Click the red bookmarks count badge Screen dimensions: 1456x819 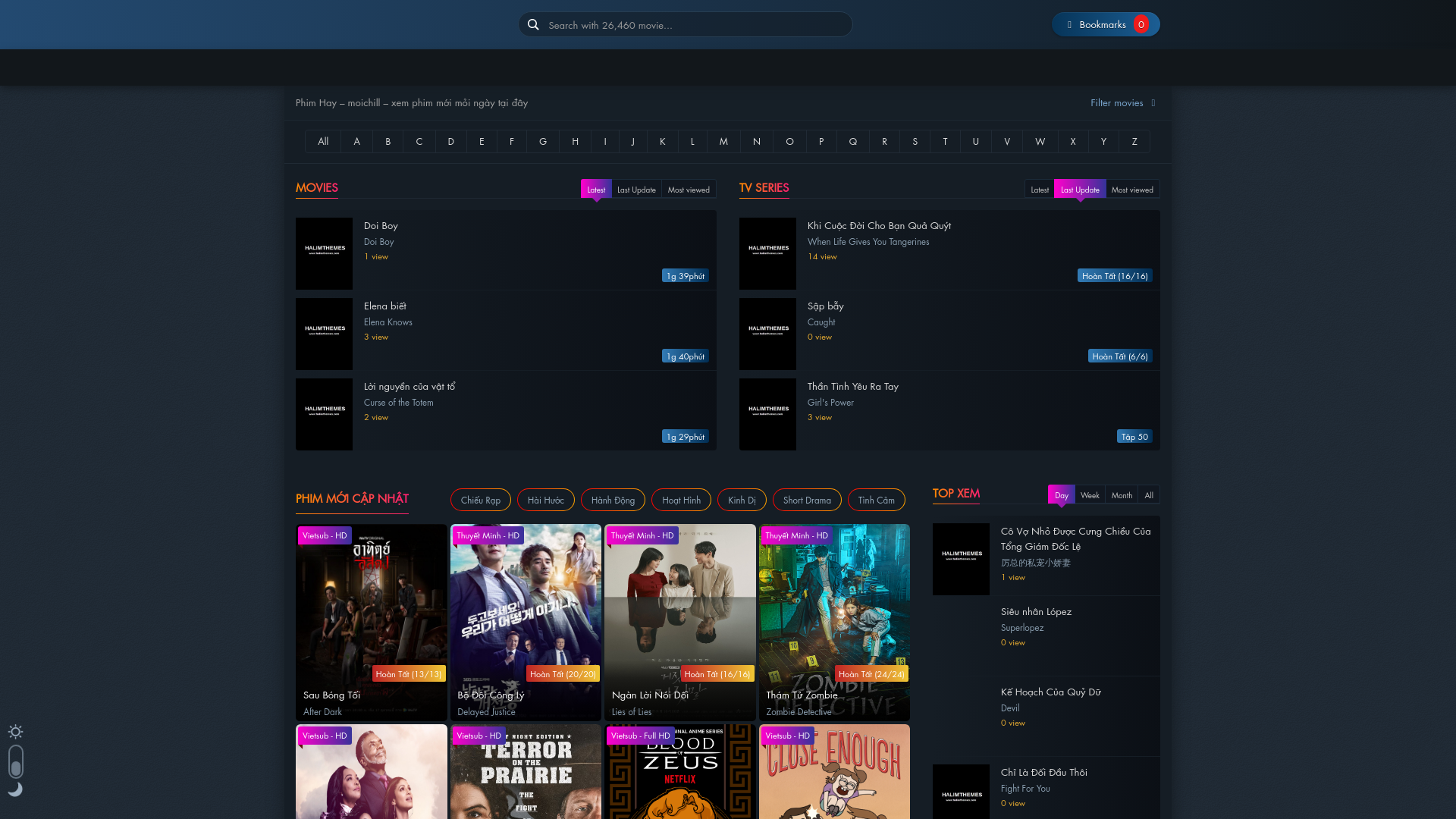(1141, 25)
